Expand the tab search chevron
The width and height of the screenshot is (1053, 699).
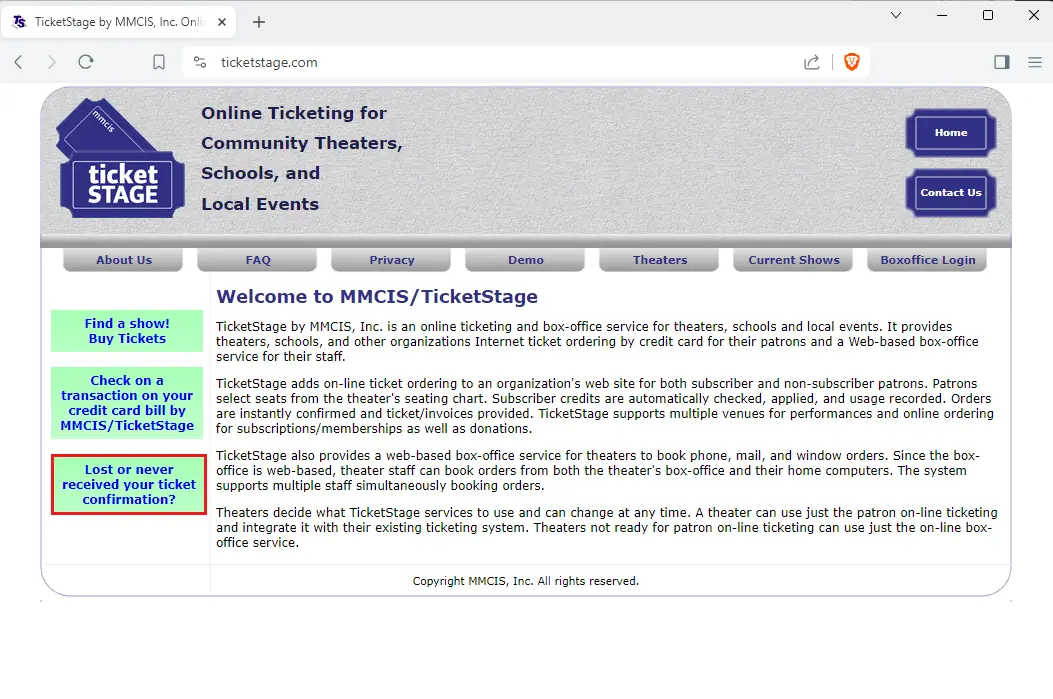[896, 15]
